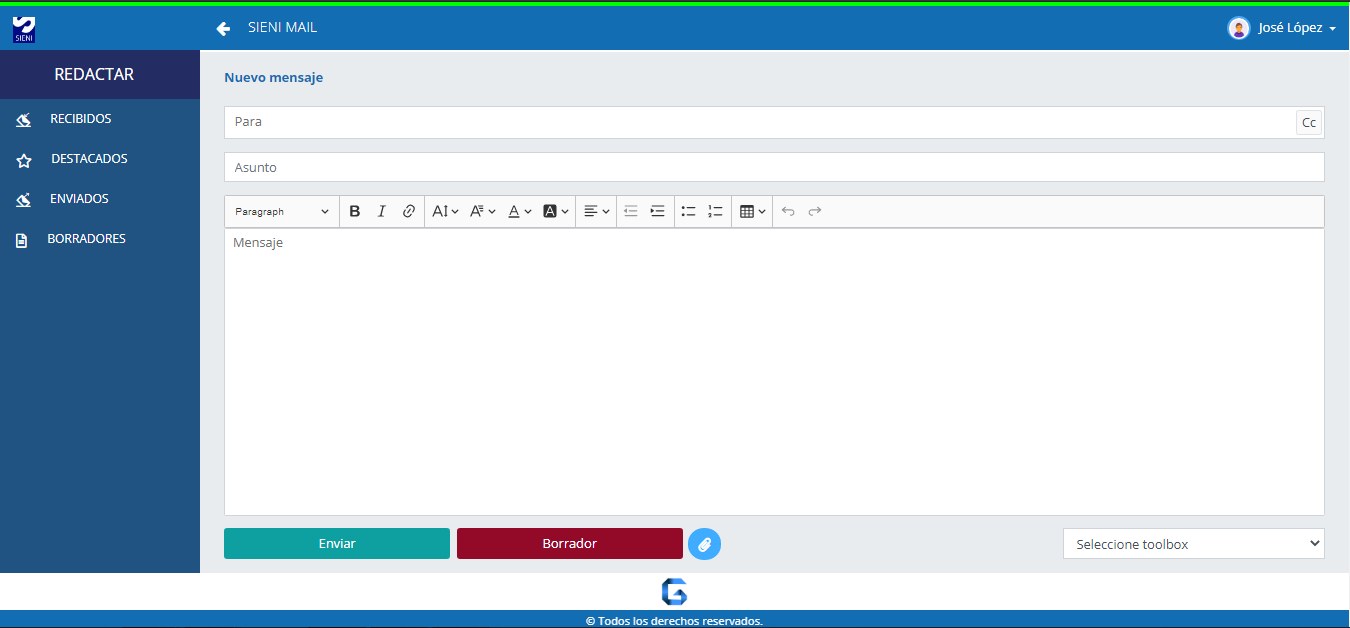This screenshot has width=1350, height=628.
Task: Open the font color picker
Action: (519, 211)
